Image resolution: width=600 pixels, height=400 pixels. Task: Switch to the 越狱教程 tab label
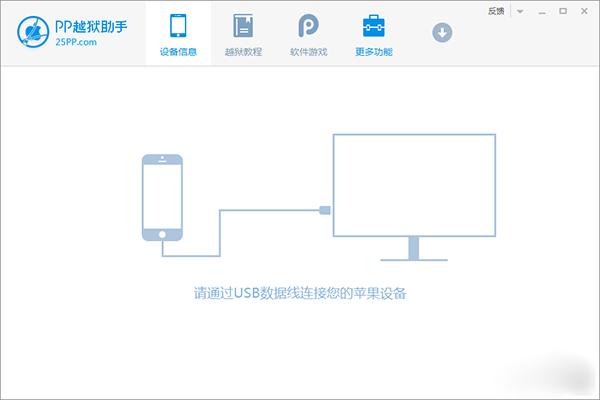[x=241, y=52]
